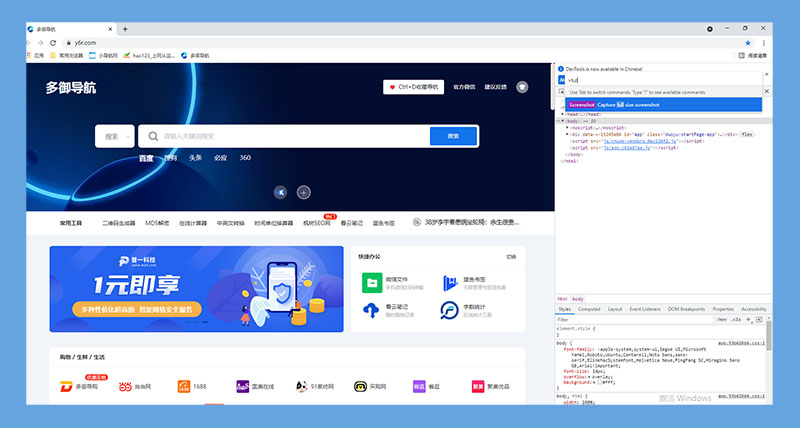This screenshot has width=800, height=428.
Task: Open the 蓝色书签 tool link
Action: 384,223
